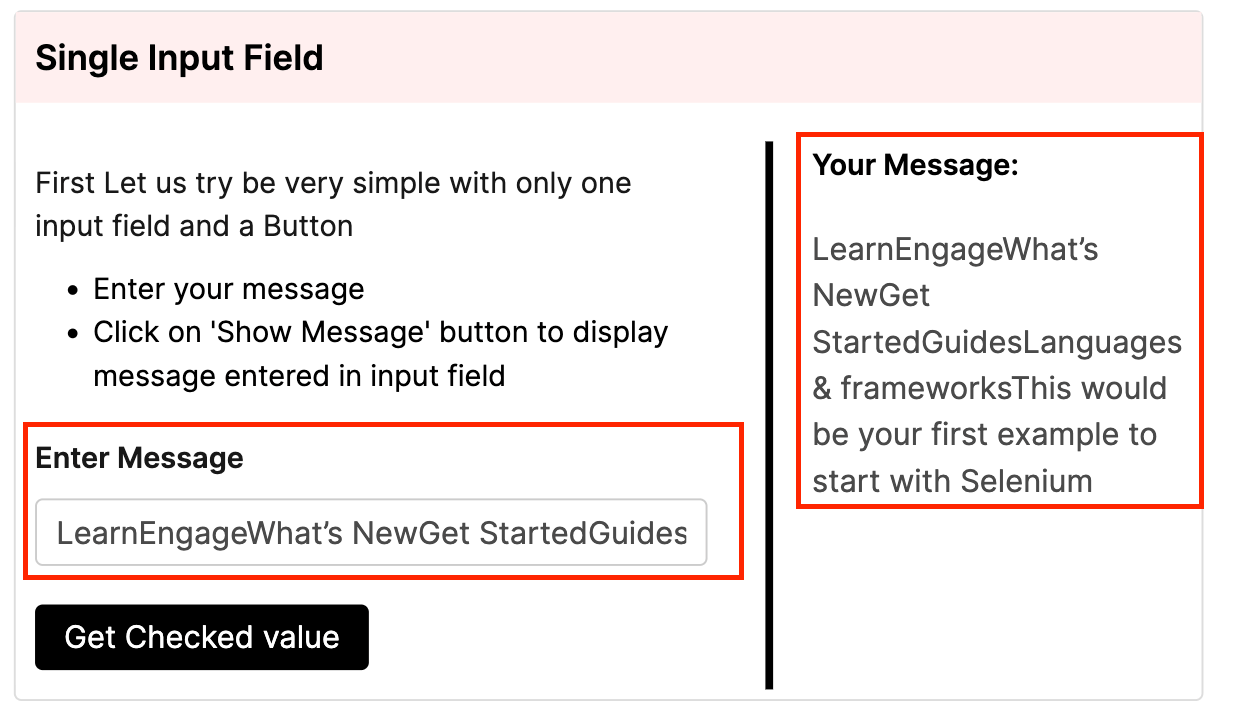1238x728 pixels.
Task: Click the LearnEngageWhat's NewGet text in the message panel
Action: click(x=955, y=249)
